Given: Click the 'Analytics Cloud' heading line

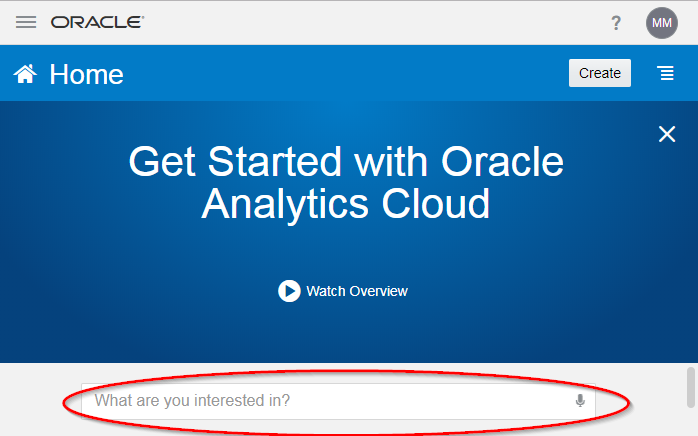Looking at the screenshot, I should (x=346, y=205).
